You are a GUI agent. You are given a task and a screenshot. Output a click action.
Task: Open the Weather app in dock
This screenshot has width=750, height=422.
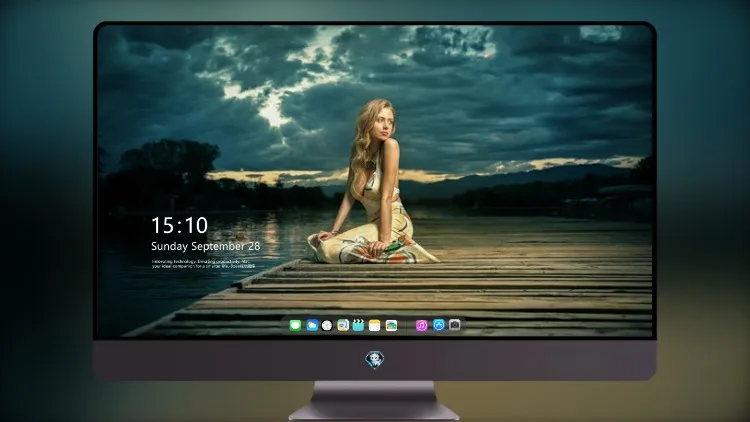pos(312,326)
